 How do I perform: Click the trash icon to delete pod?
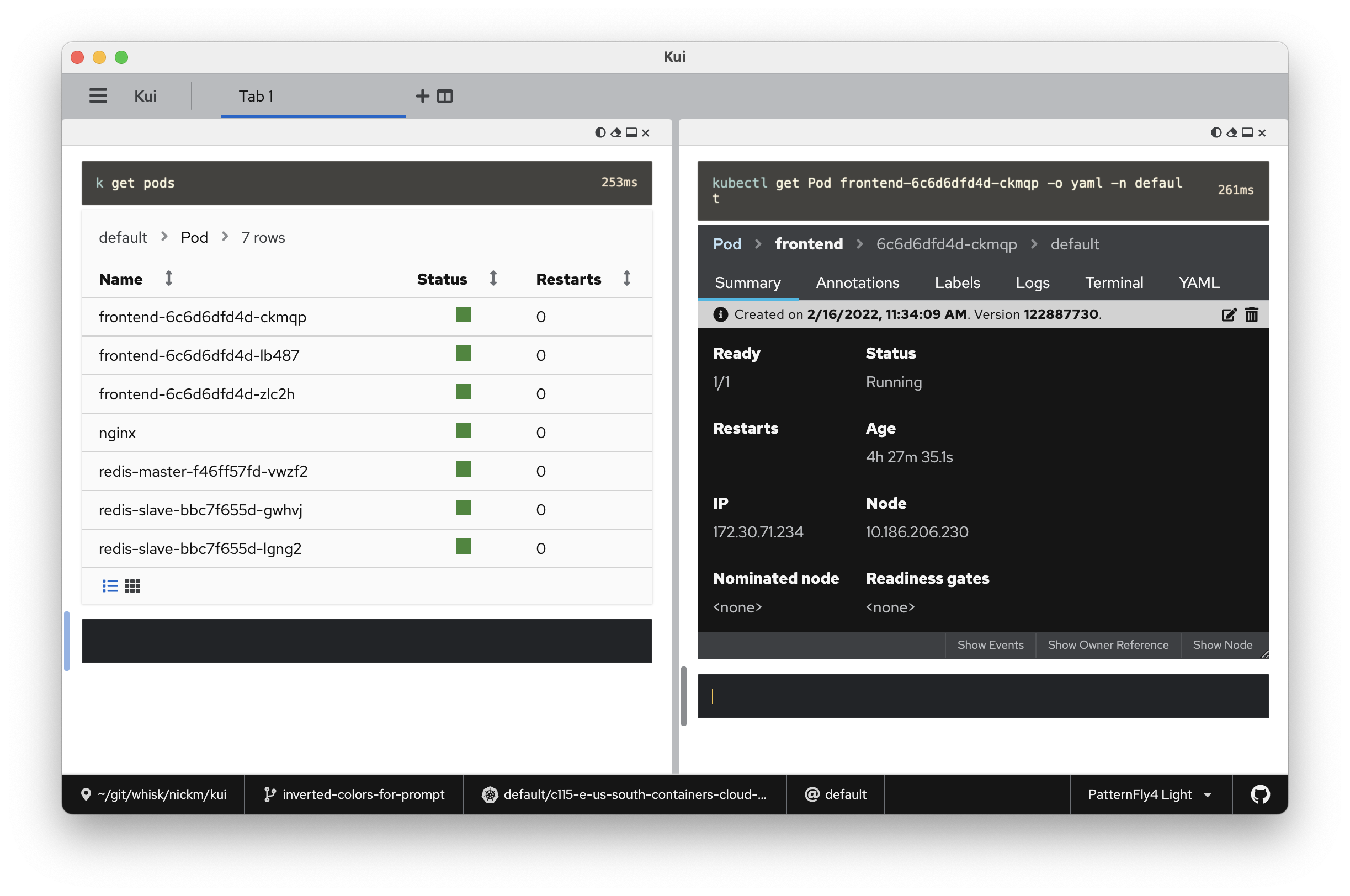coord(1251,314)
